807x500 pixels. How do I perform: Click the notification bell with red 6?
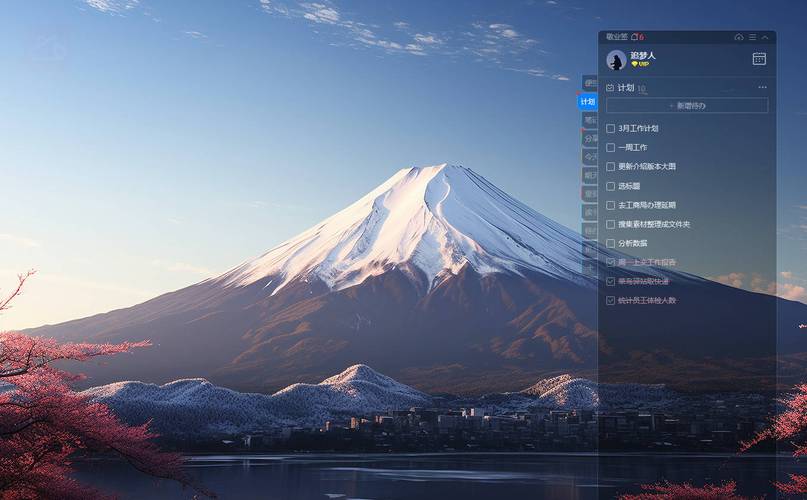click(636, 37)
